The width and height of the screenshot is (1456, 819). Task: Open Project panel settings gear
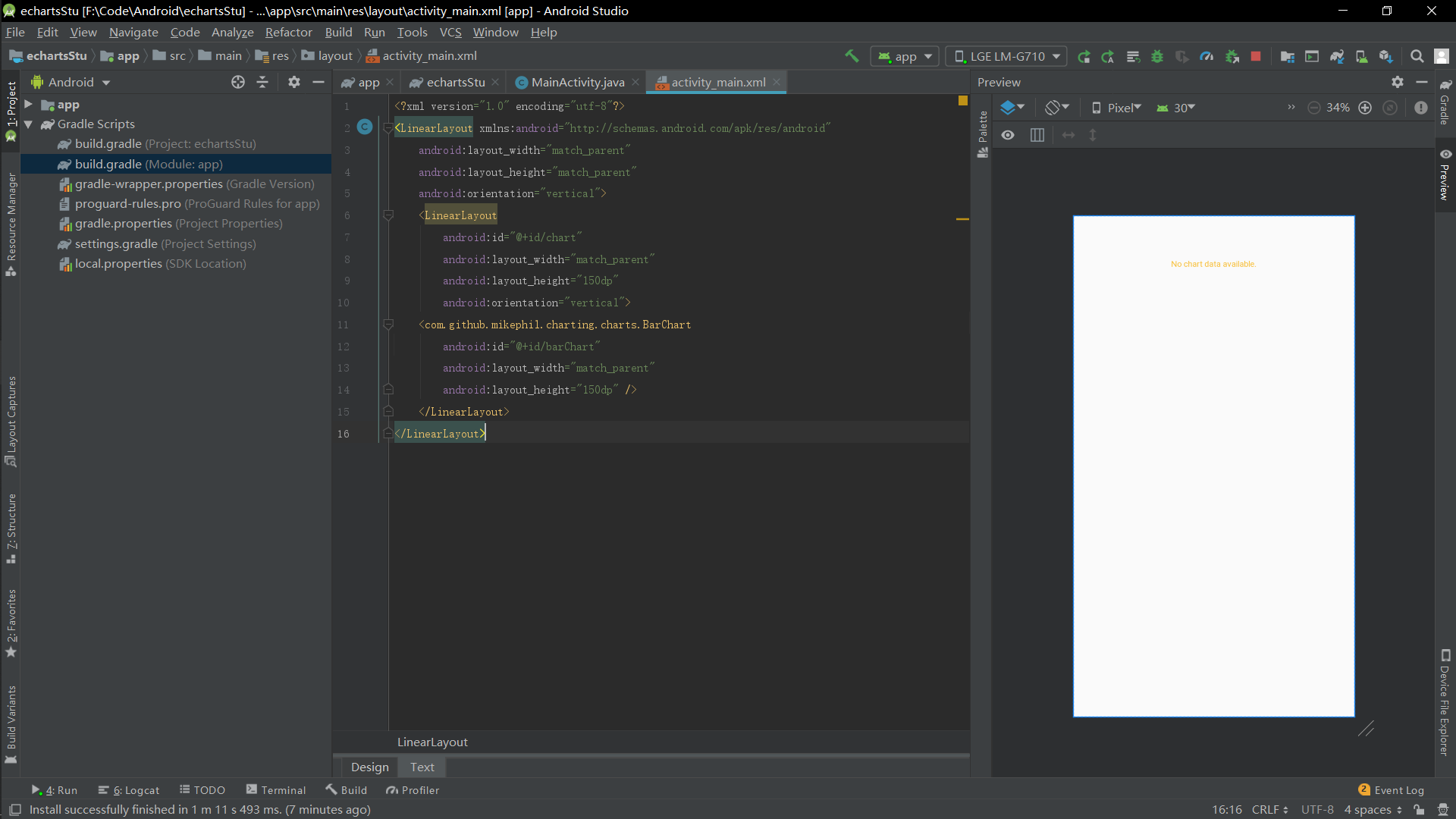point(294,82)
